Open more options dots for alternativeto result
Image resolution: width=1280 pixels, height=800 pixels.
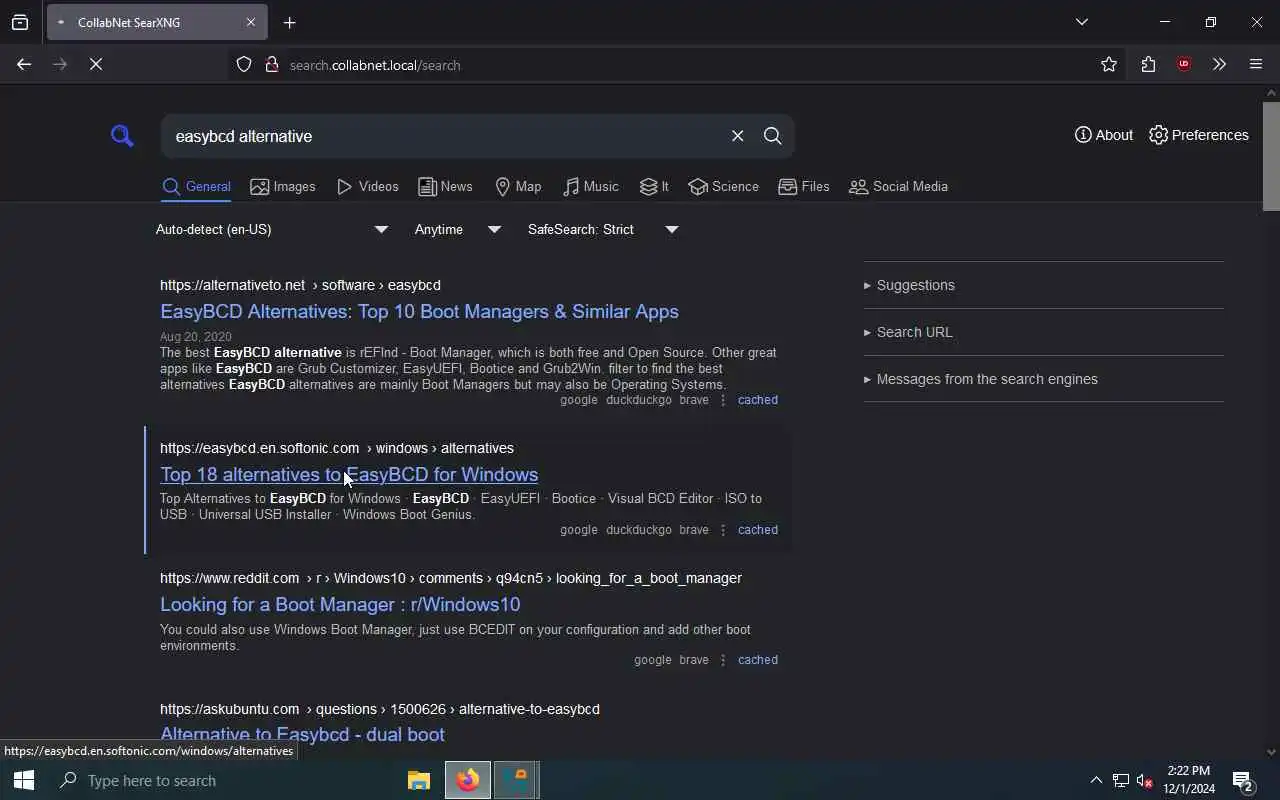[x=723, y=400]
